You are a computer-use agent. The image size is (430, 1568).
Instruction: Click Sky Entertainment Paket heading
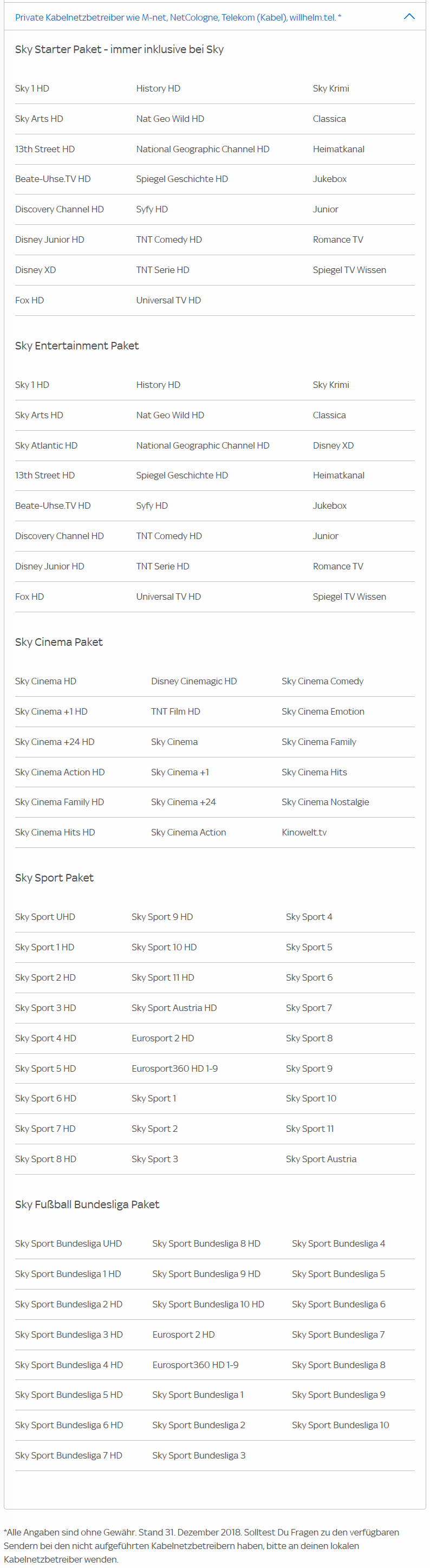pos(77,345)
